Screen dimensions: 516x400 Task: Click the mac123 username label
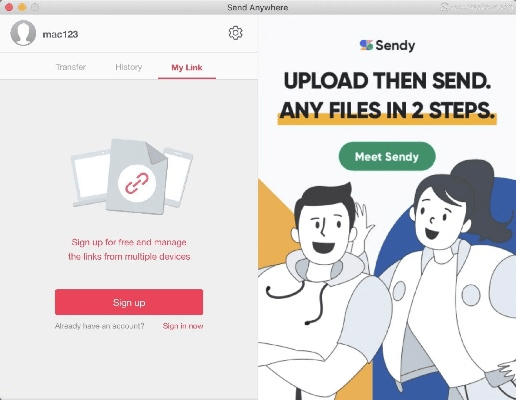point(60,34)
